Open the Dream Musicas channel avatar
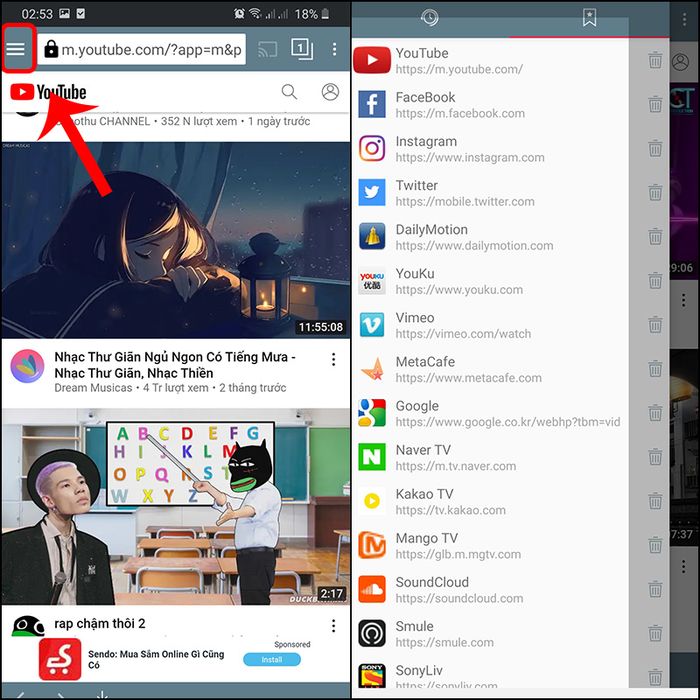The width and height of the screenshot is (700, 700). 27,366
